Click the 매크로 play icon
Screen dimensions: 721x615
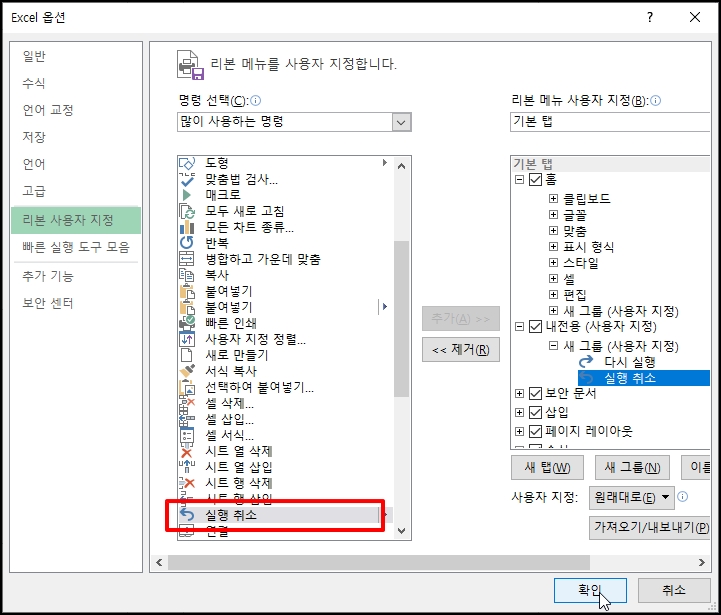coord(187,195)
